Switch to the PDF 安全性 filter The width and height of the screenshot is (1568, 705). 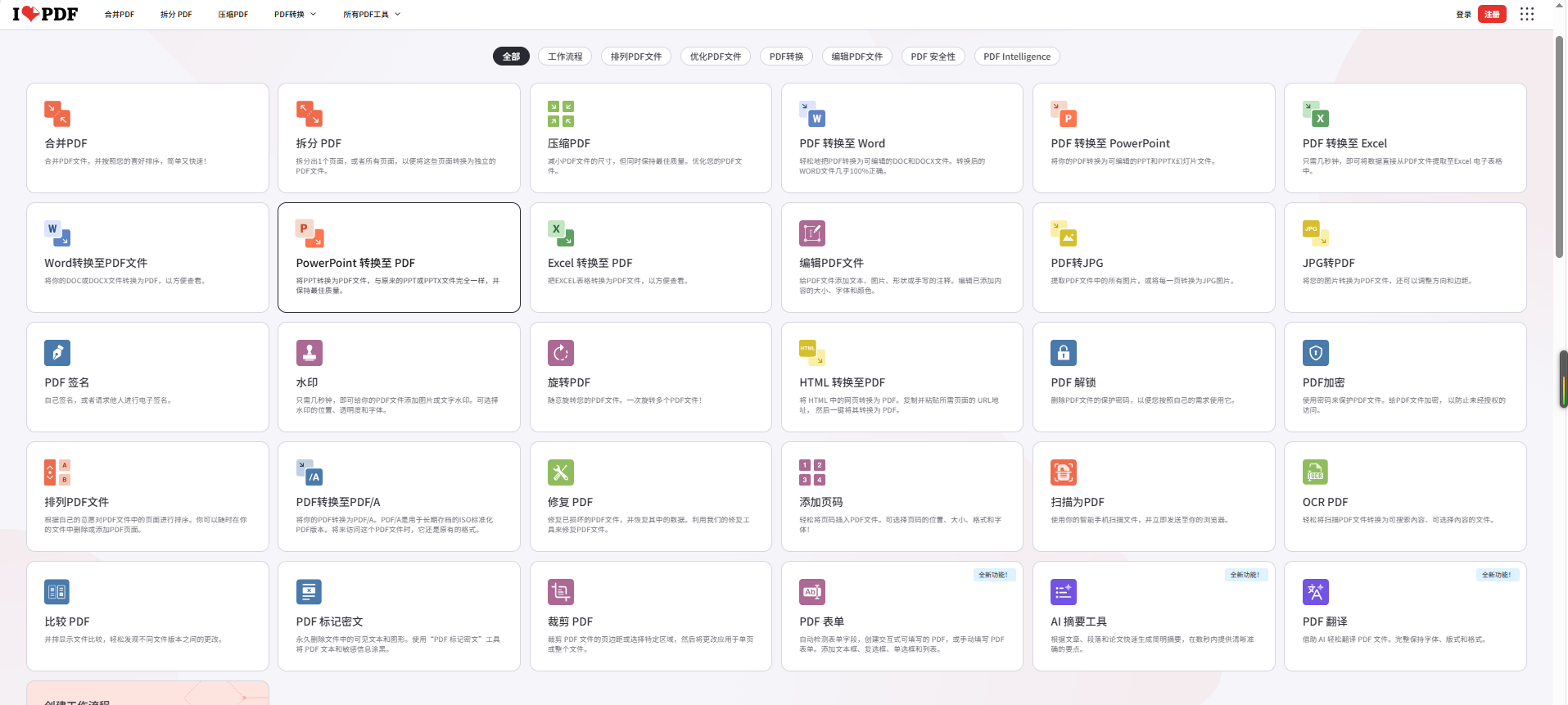933,56
